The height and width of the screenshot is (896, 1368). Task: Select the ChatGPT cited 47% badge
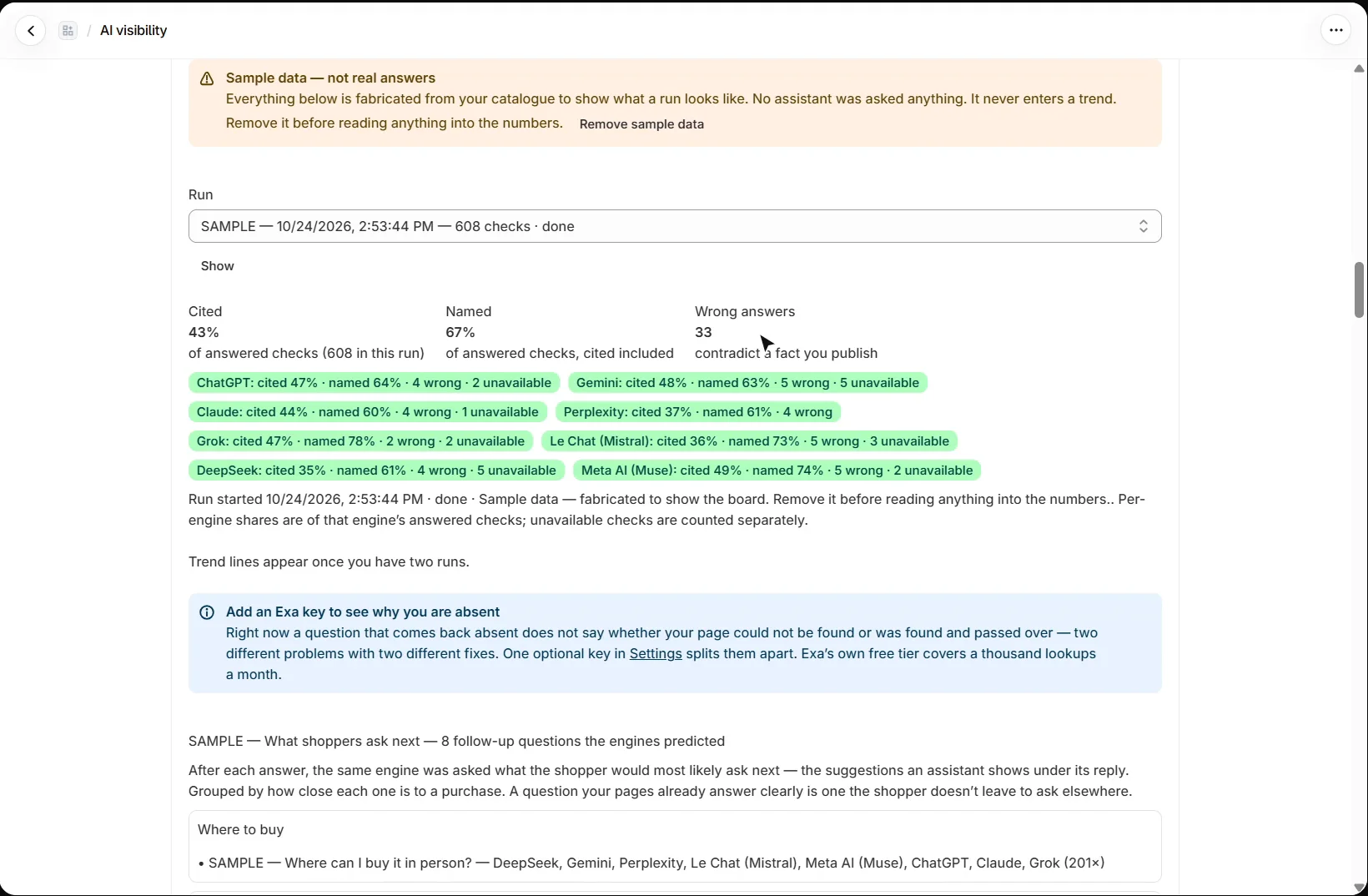point(374,383)
